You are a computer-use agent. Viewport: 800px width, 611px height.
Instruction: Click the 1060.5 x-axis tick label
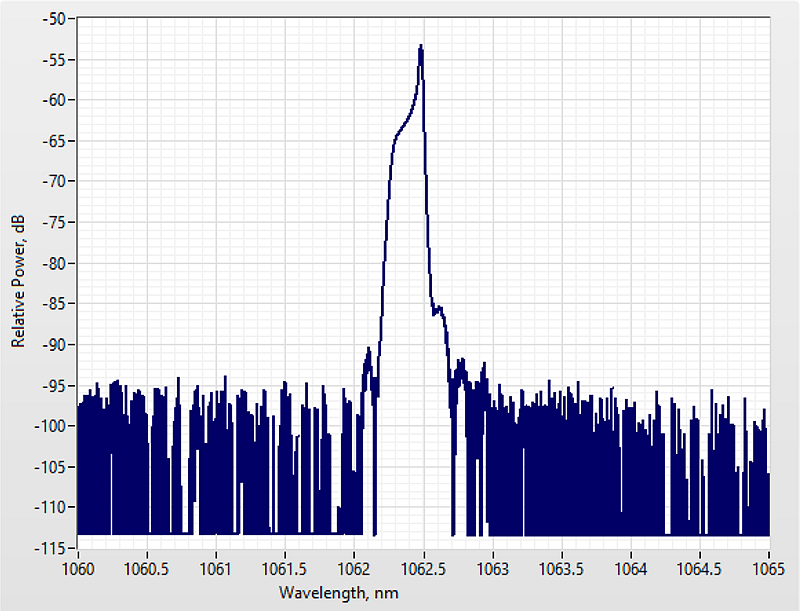pyautogui.click(x=146, y=568)
